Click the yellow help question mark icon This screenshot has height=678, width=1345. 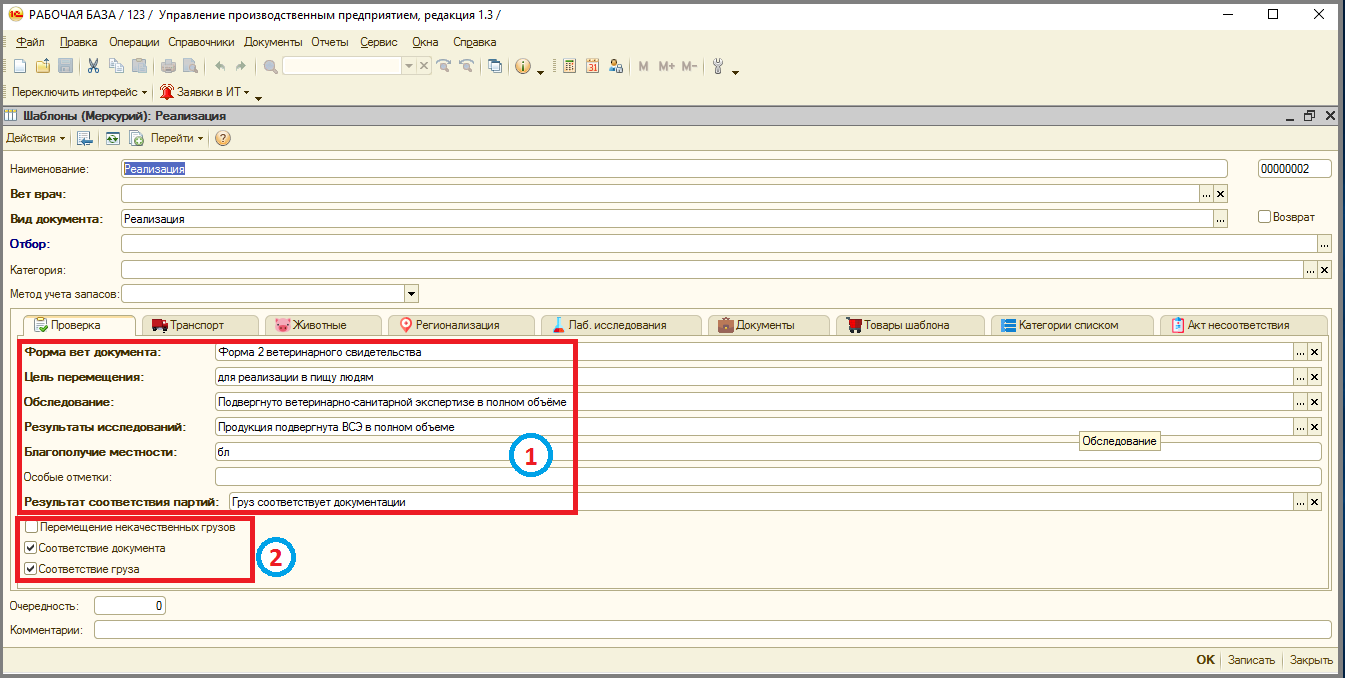coord(222,138)
